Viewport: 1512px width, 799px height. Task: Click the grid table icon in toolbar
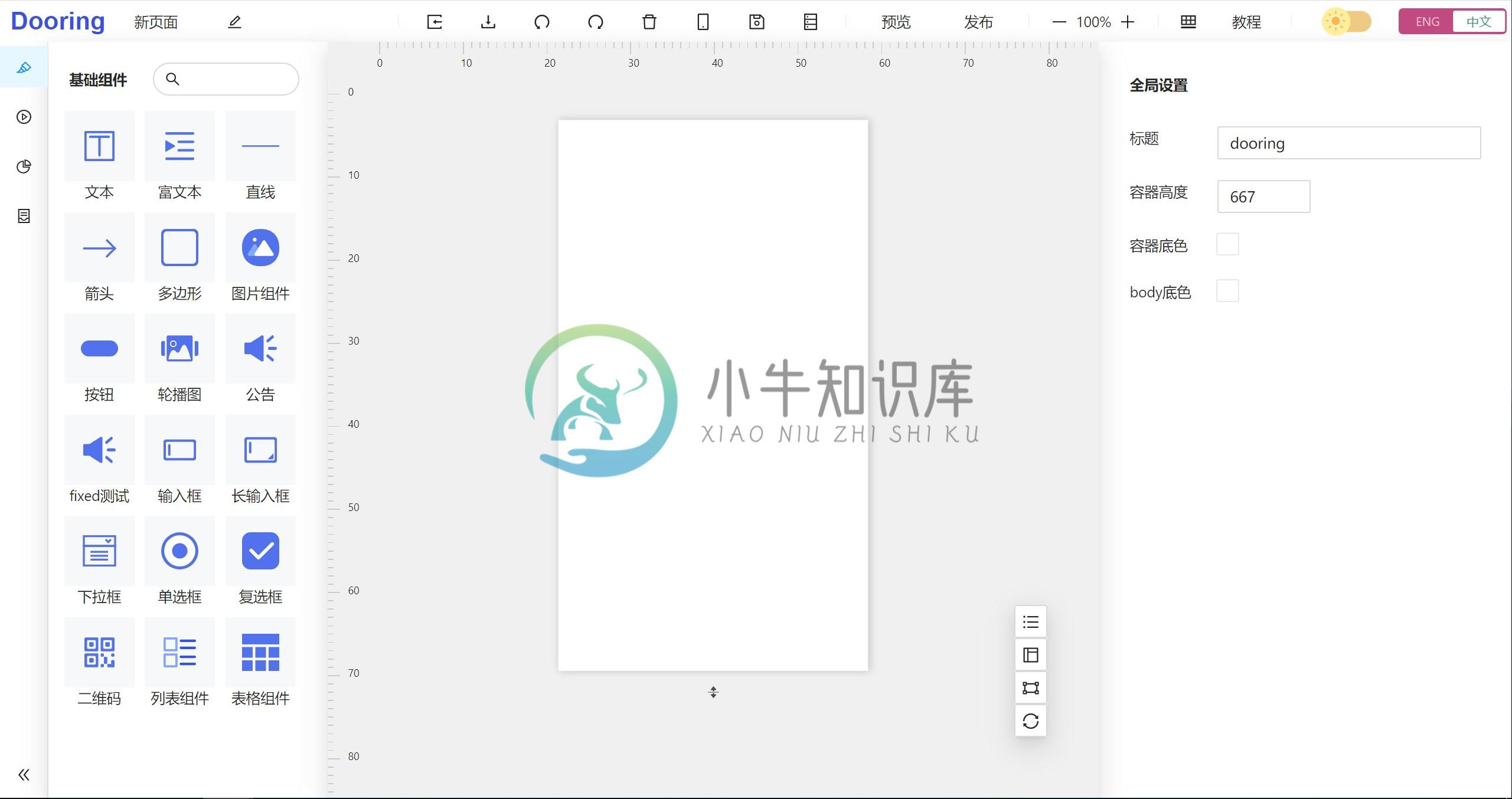pyautogui.click(x=1188, y=22)
